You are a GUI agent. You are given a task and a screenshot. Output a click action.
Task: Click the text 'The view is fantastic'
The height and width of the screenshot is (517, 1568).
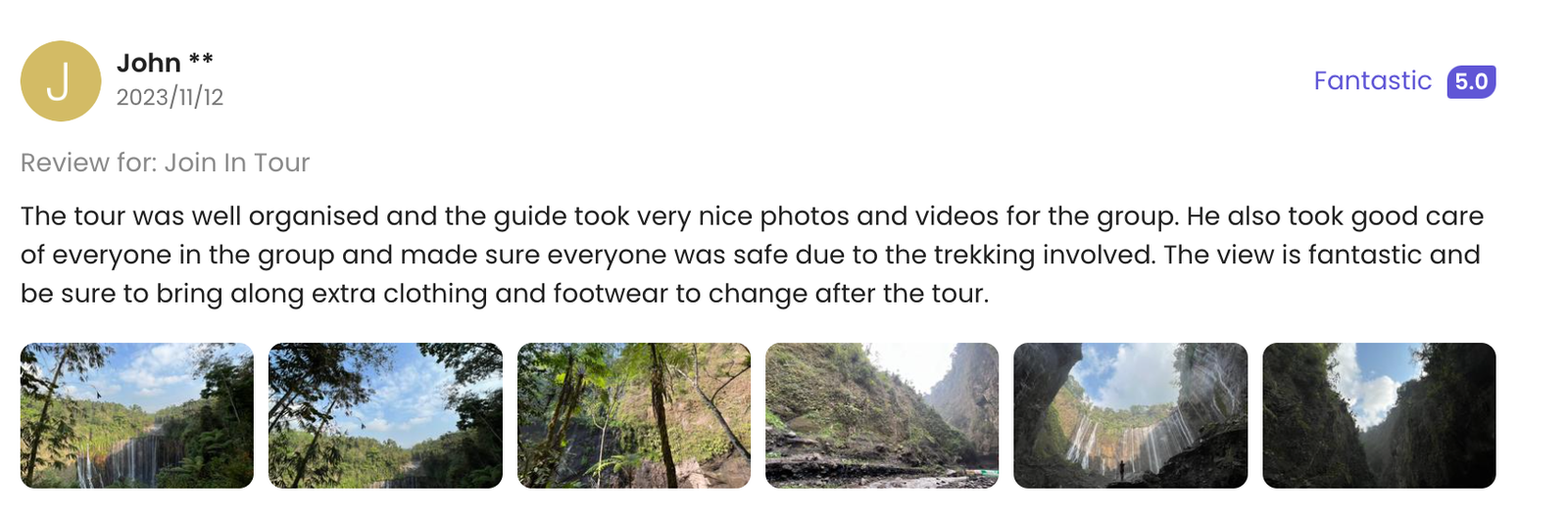1292,255
